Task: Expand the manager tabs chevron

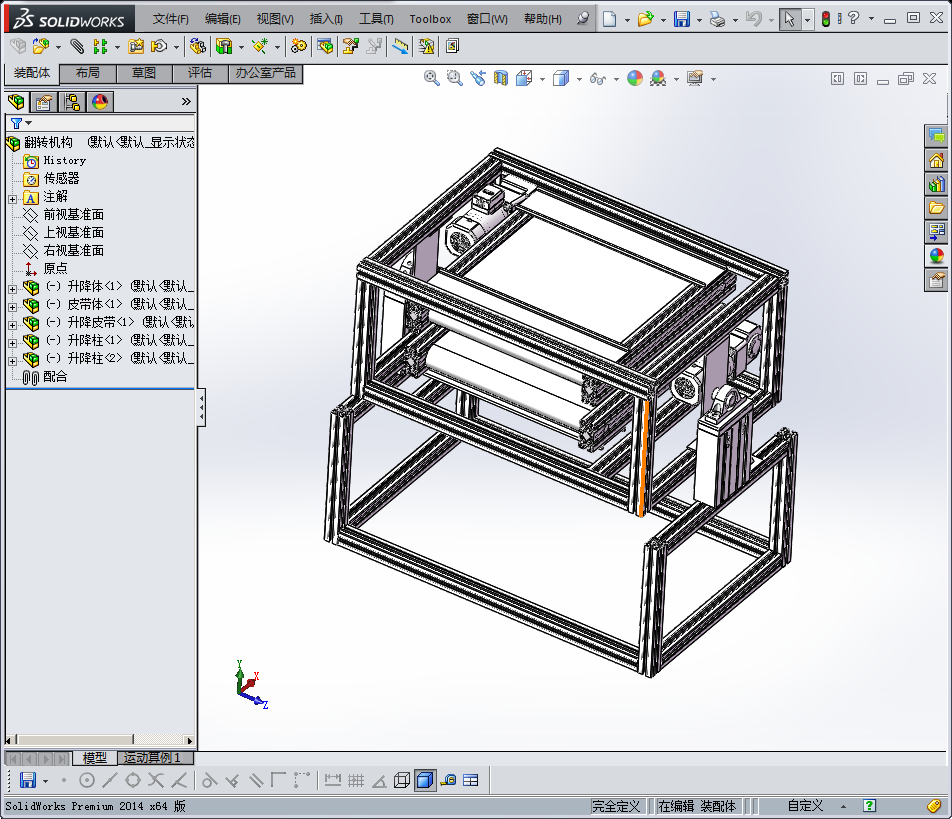Action: coord(186,101)
